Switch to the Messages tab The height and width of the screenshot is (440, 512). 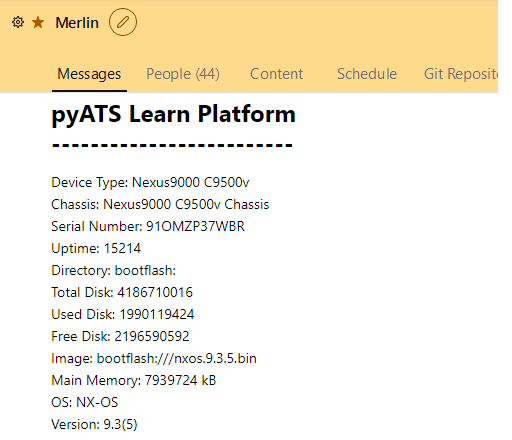(x=89, y=74)
